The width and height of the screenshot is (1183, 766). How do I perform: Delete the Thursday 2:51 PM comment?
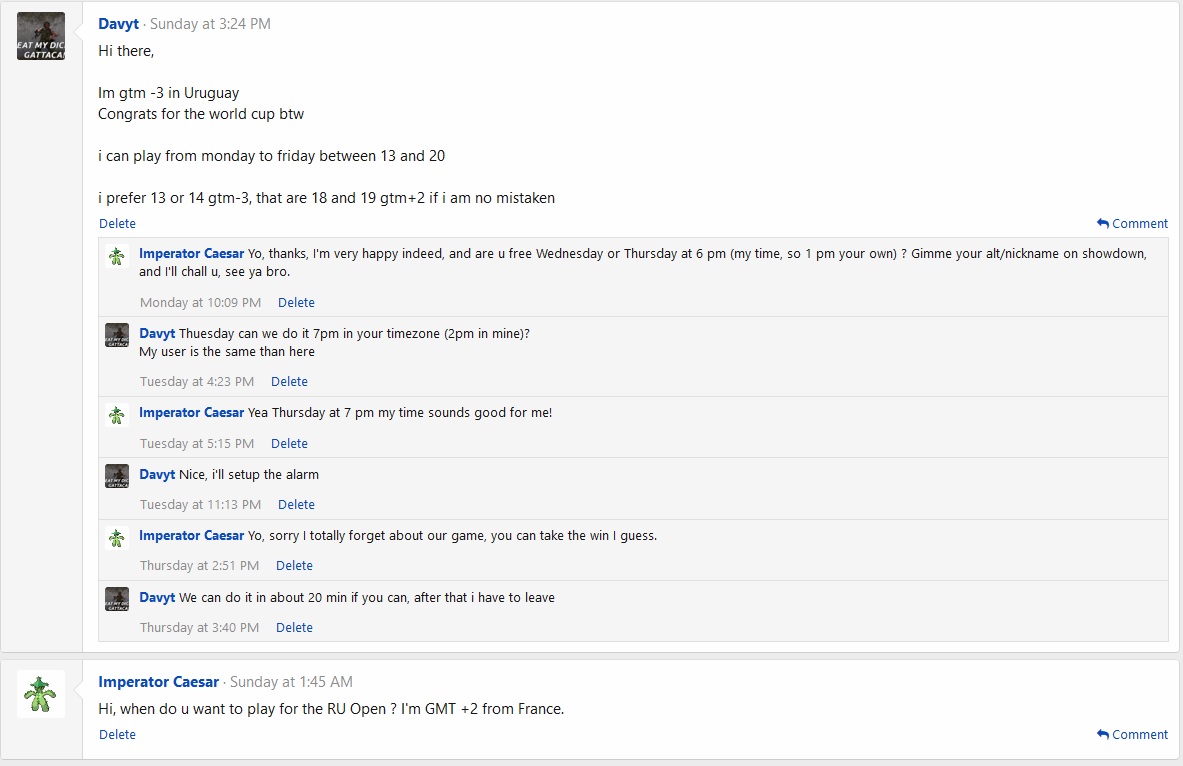tap(294, 566)
